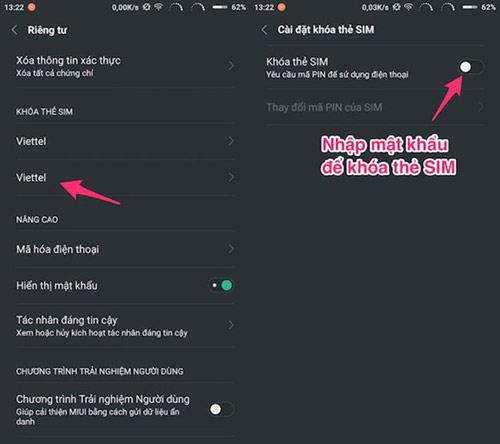Viewport: 500px width, 444px height.
Task: Open the chevron beside Mã hóa điện thoại
Action: (231, 249)
